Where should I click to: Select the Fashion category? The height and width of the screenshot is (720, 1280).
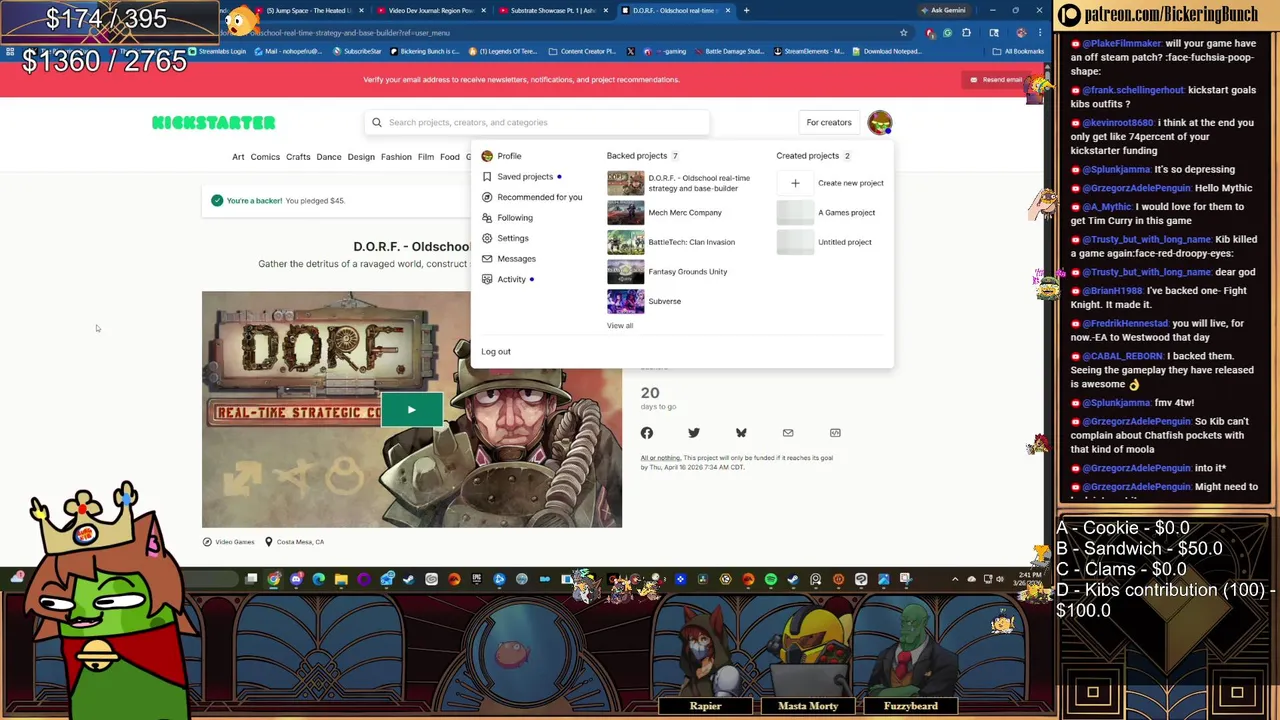(x=396, y=157)
